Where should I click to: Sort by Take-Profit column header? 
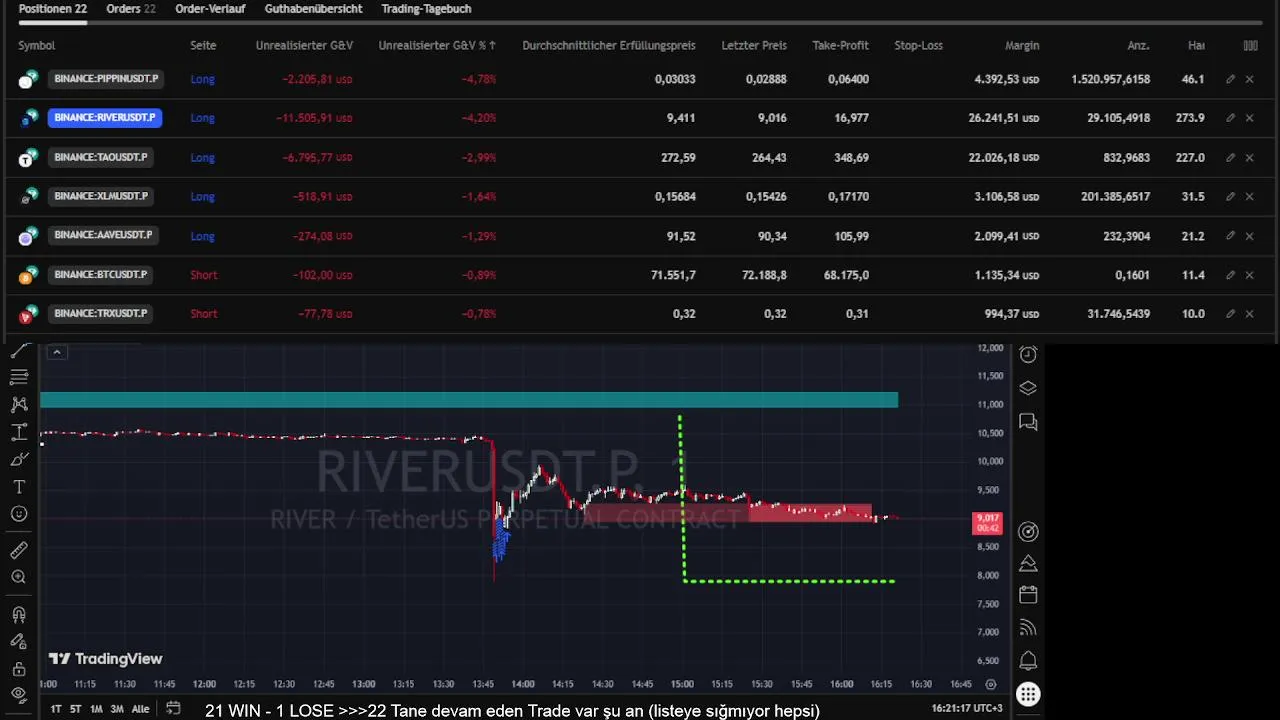tap(840, 45)
